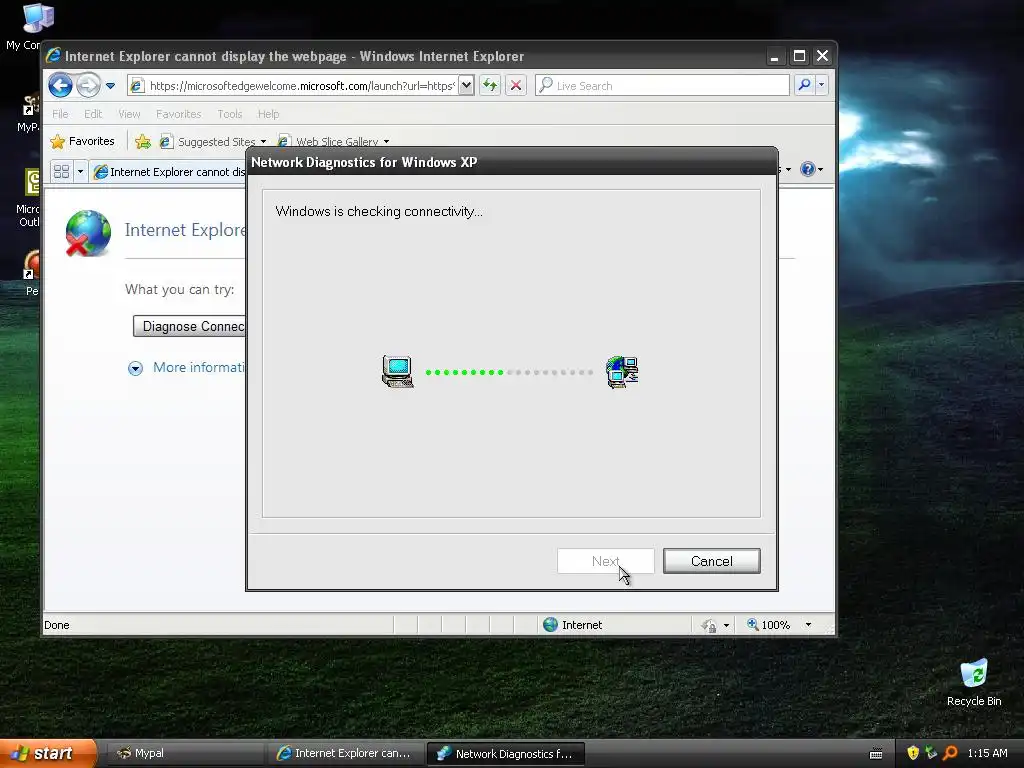Click the Windows is checking connectivity text
This screenshot has height=768, width=1024.
tap(379, 211)
